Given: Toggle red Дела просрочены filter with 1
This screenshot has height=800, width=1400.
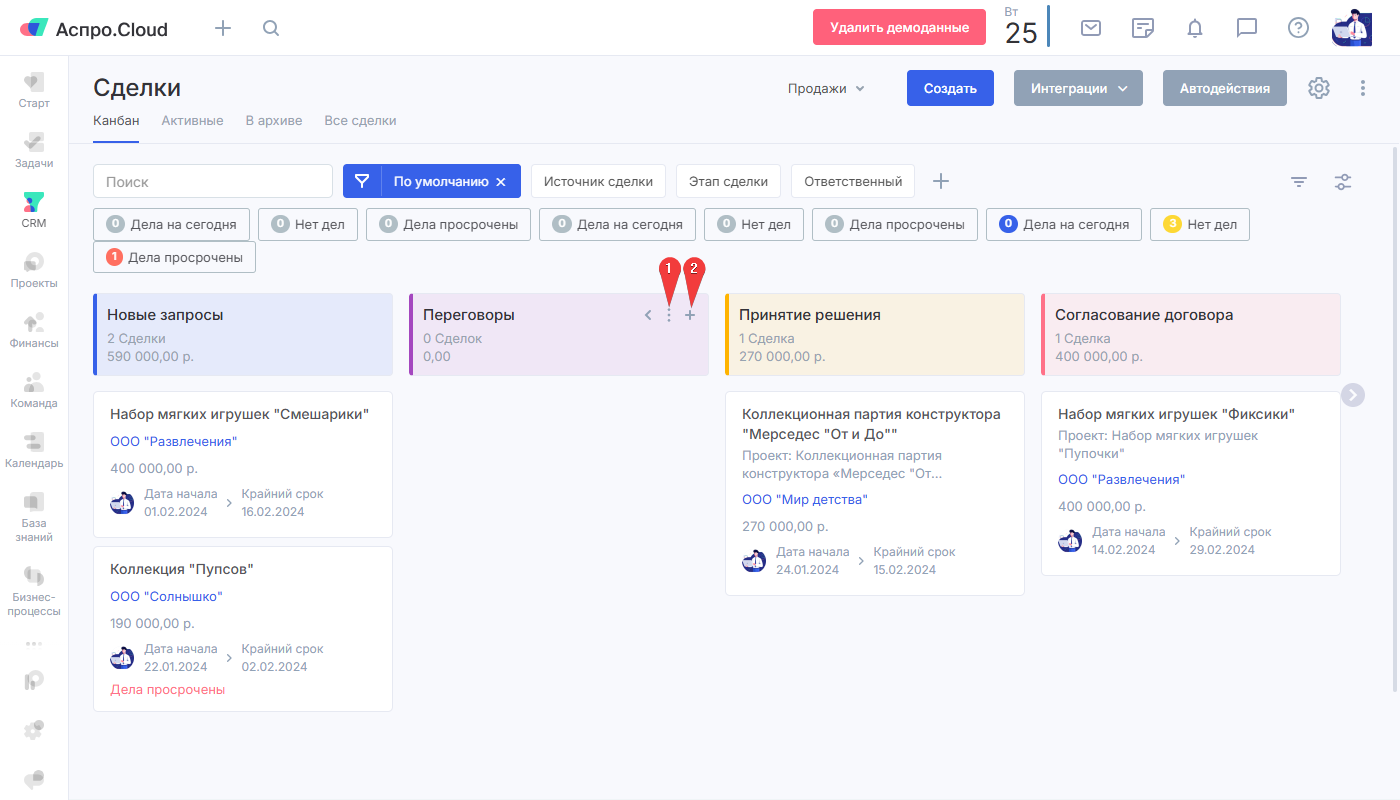Looking at the screenshot, I should pyautogui.click(x=174, y=257).
